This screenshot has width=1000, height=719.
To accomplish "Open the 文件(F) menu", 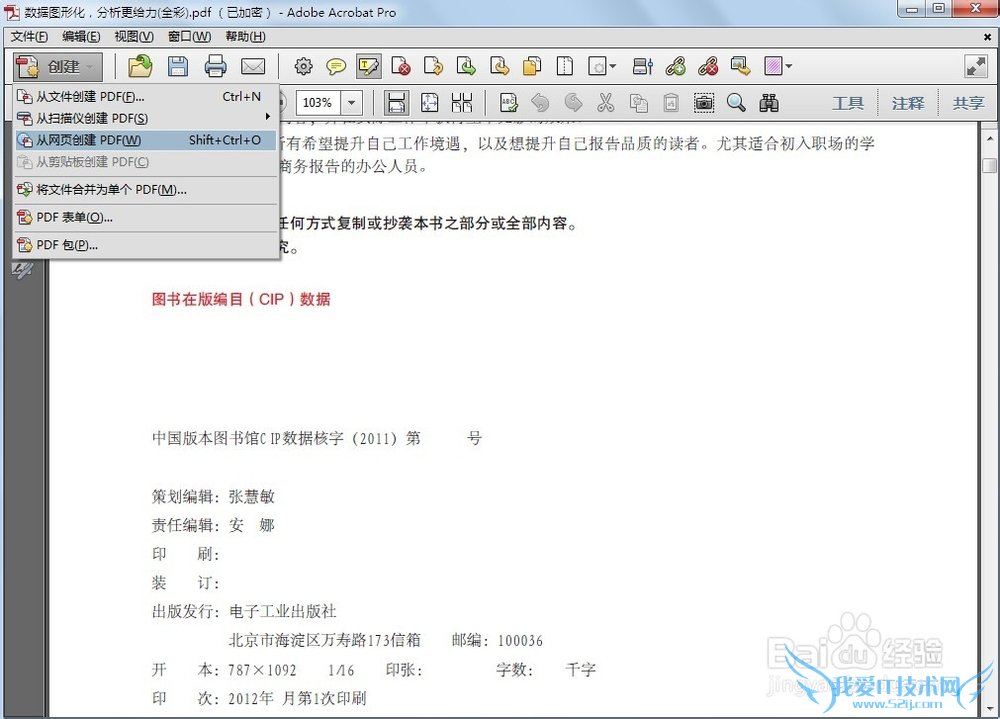I will click(x=29, y=37).
